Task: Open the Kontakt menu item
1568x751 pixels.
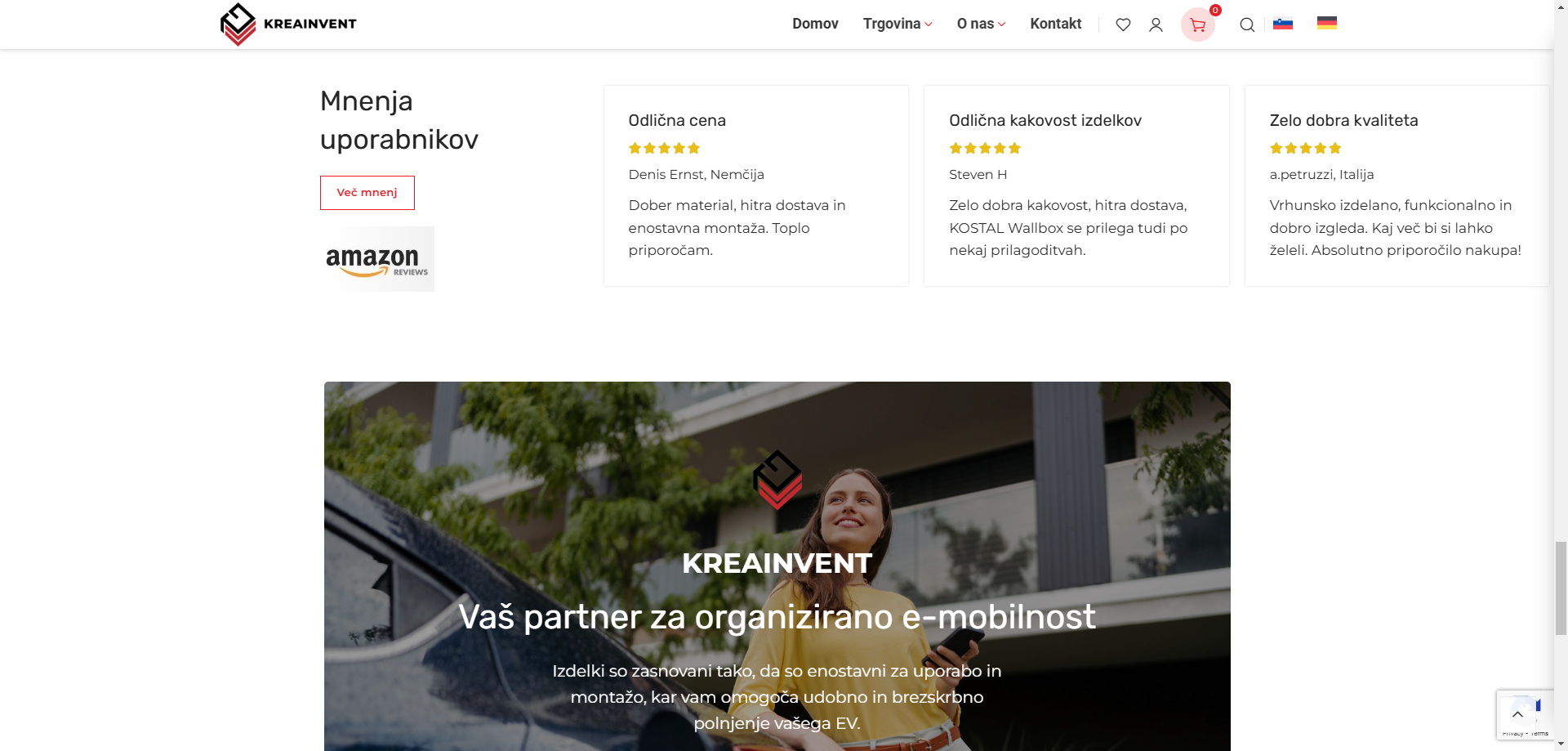Action: (x=1055, y=24)
